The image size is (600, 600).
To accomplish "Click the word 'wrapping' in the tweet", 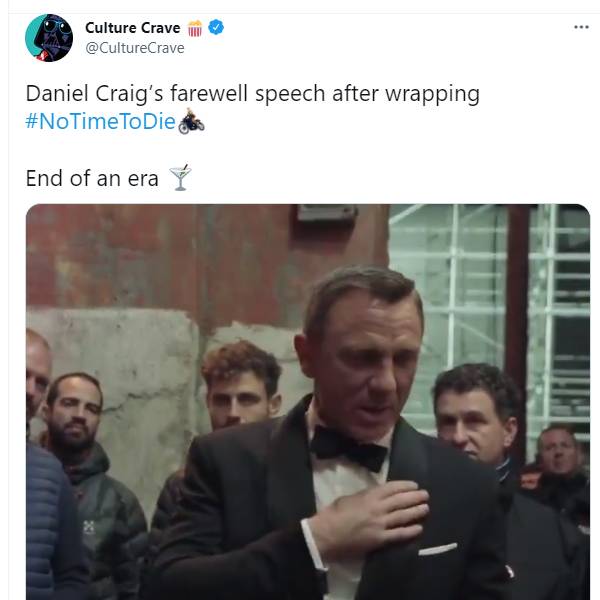I will [432, 95].
